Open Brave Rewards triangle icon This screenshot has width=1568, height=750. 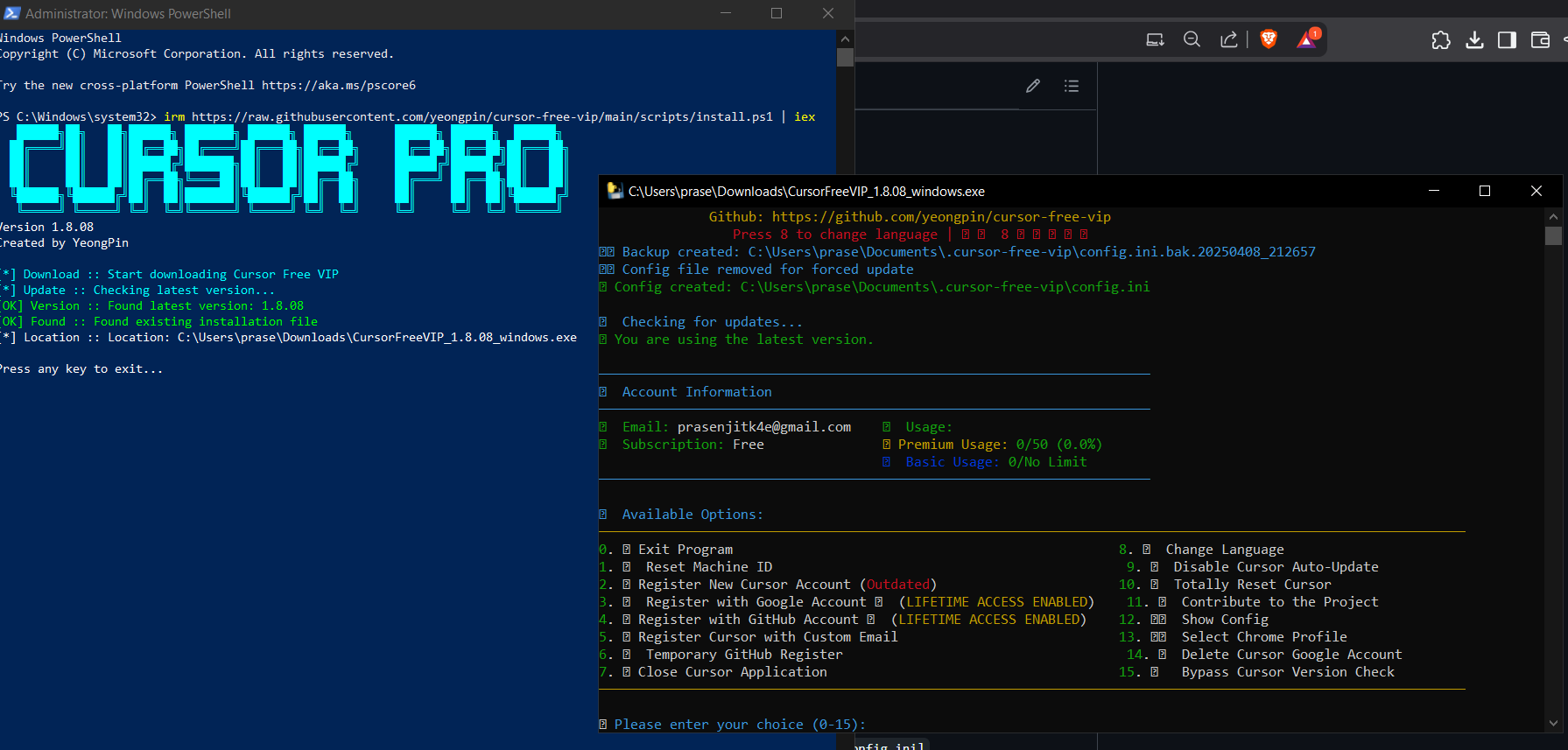1308,39
